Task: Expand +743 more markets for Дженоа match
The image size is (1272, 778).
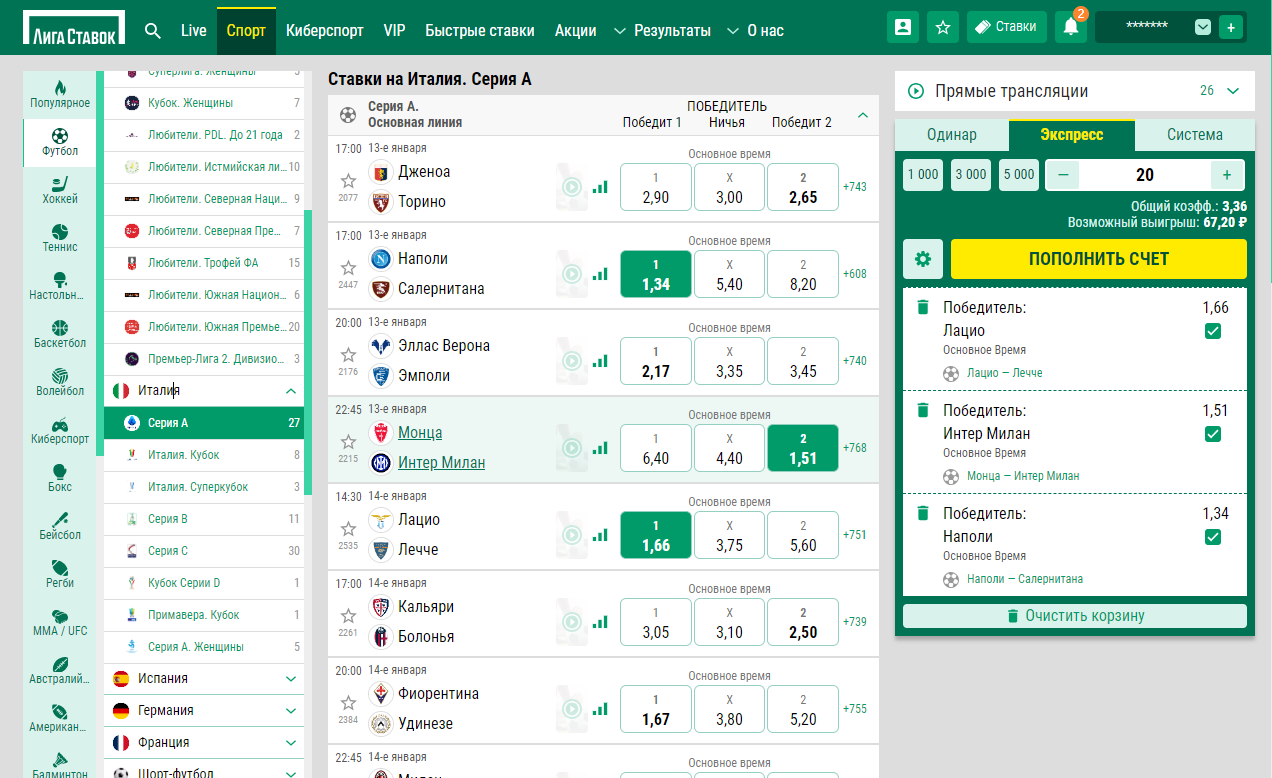Action: pos(855,187)
